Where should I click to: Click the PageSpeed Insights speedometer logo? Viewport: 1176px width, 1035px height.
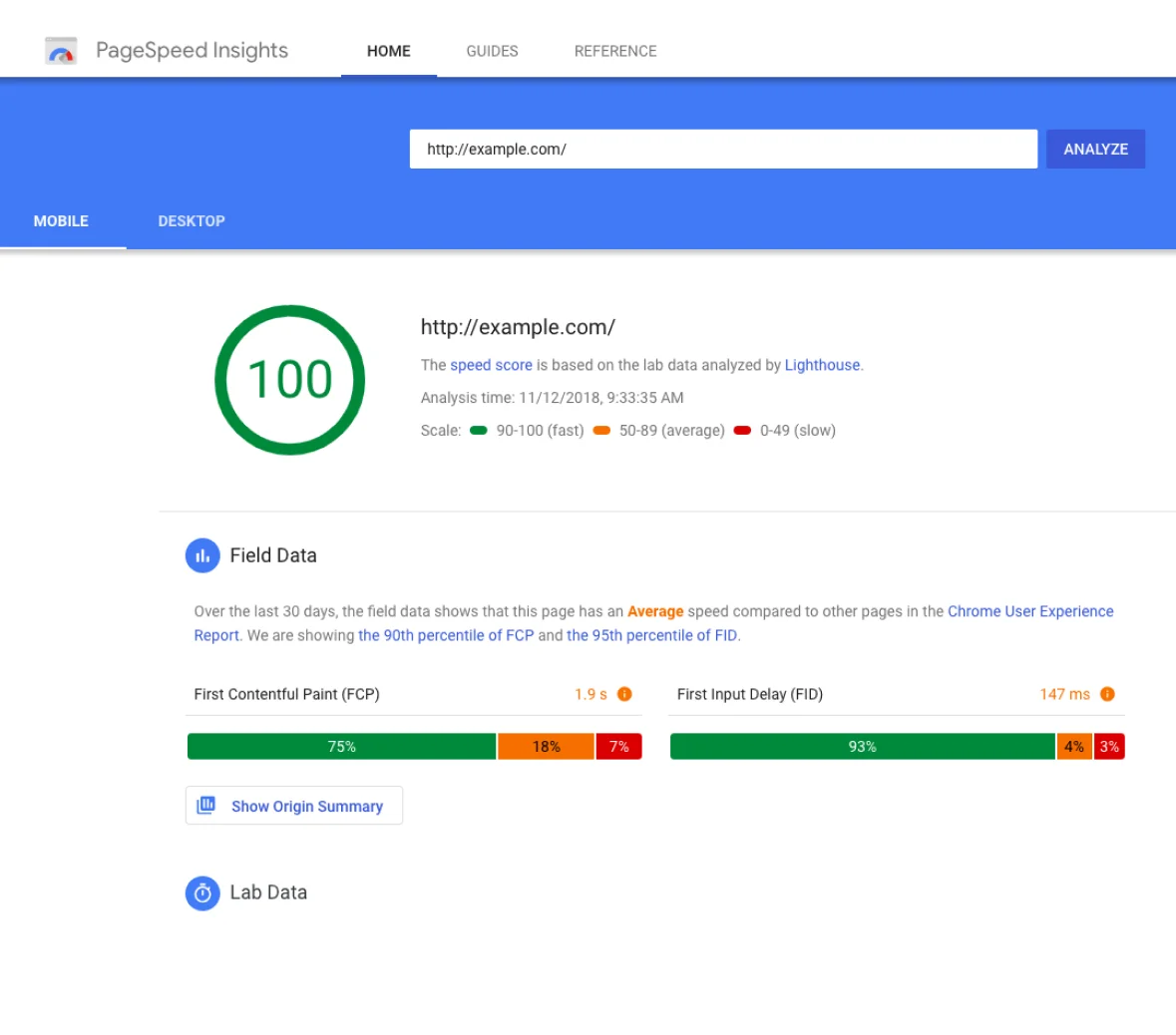(x=60, y=49)
